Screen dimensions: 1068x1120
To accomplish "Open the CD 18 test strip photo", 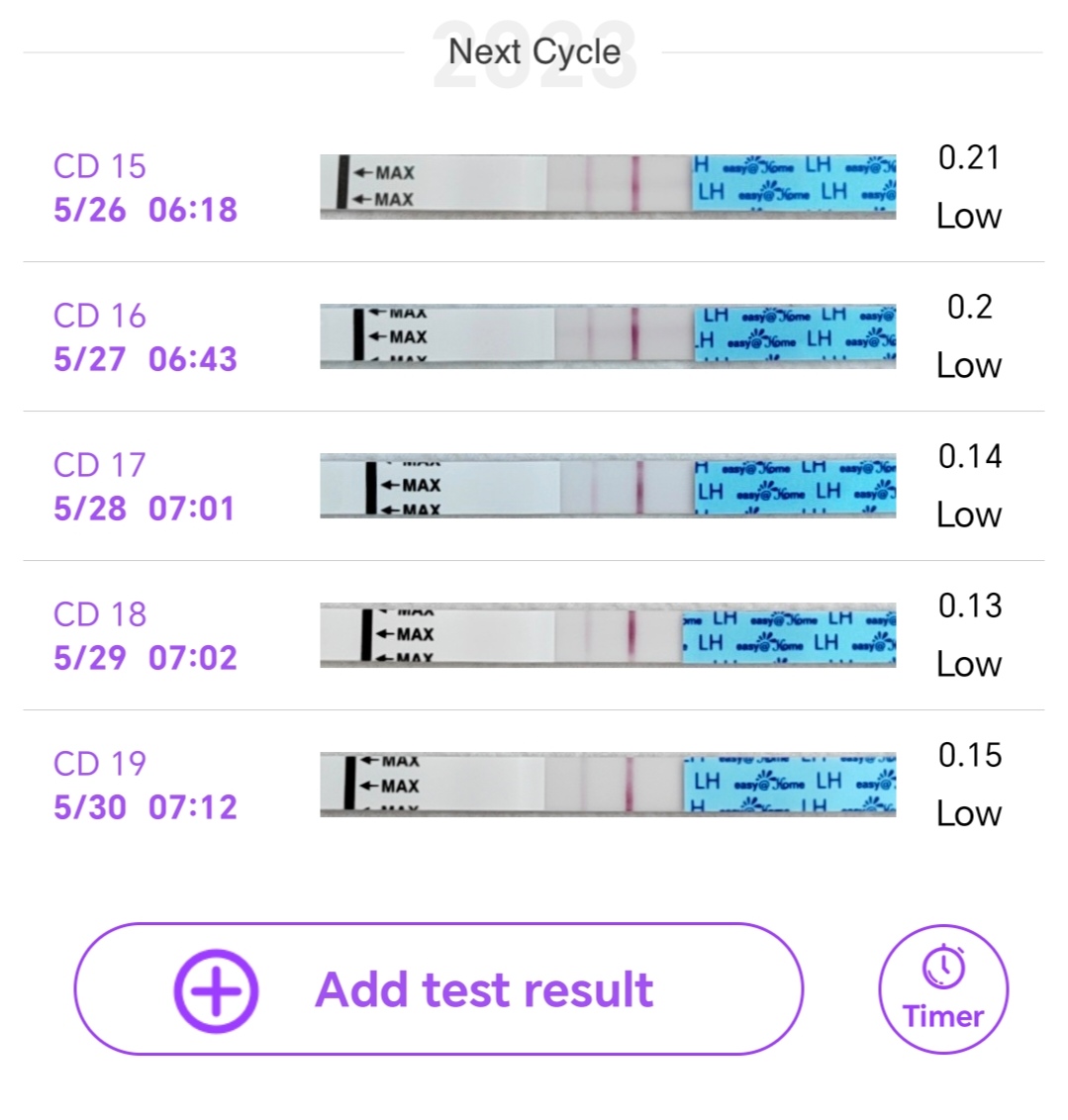I will click(608, 634).
